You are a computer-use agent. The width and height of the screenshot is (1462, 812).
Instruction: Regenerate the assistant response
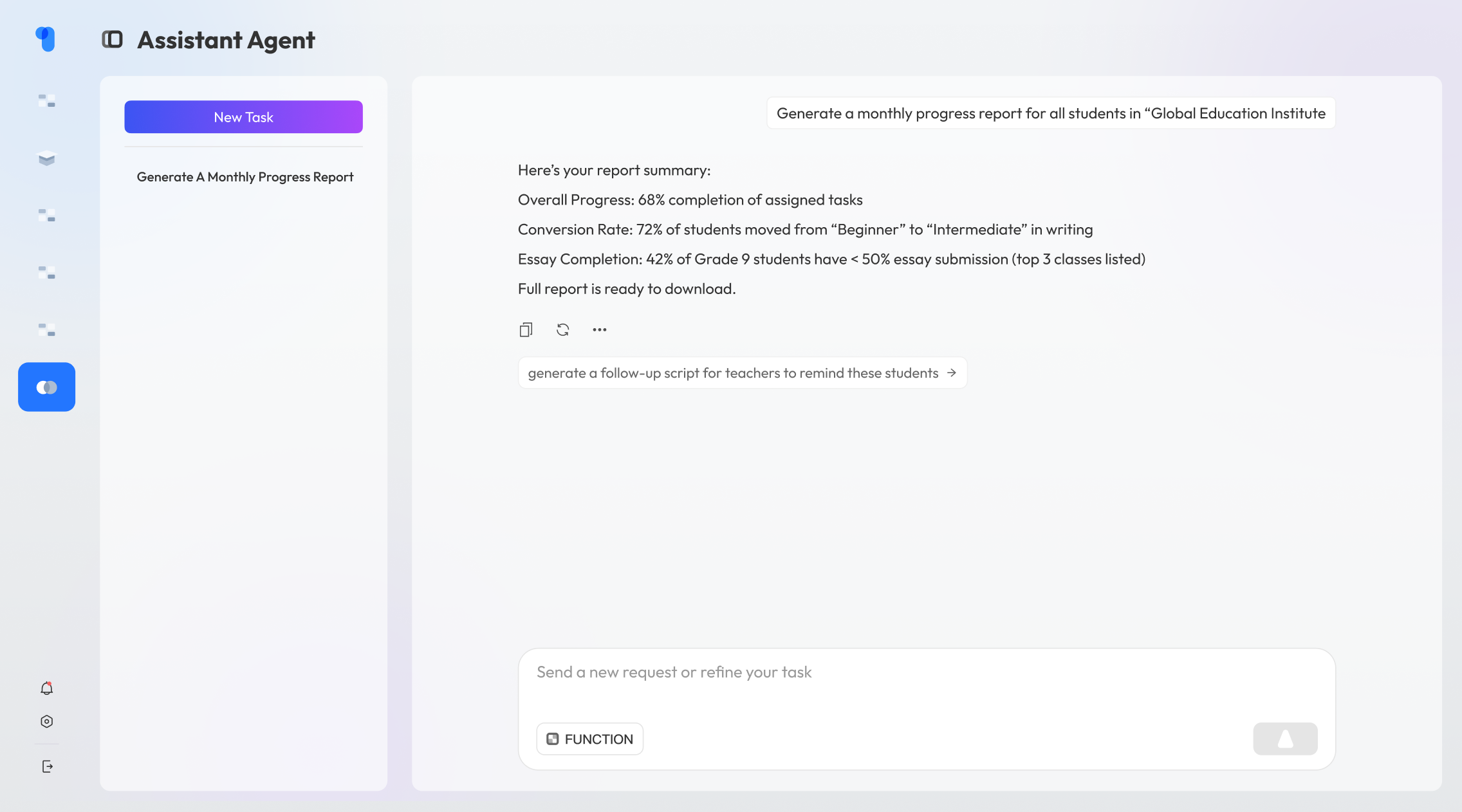click(563, 329)
